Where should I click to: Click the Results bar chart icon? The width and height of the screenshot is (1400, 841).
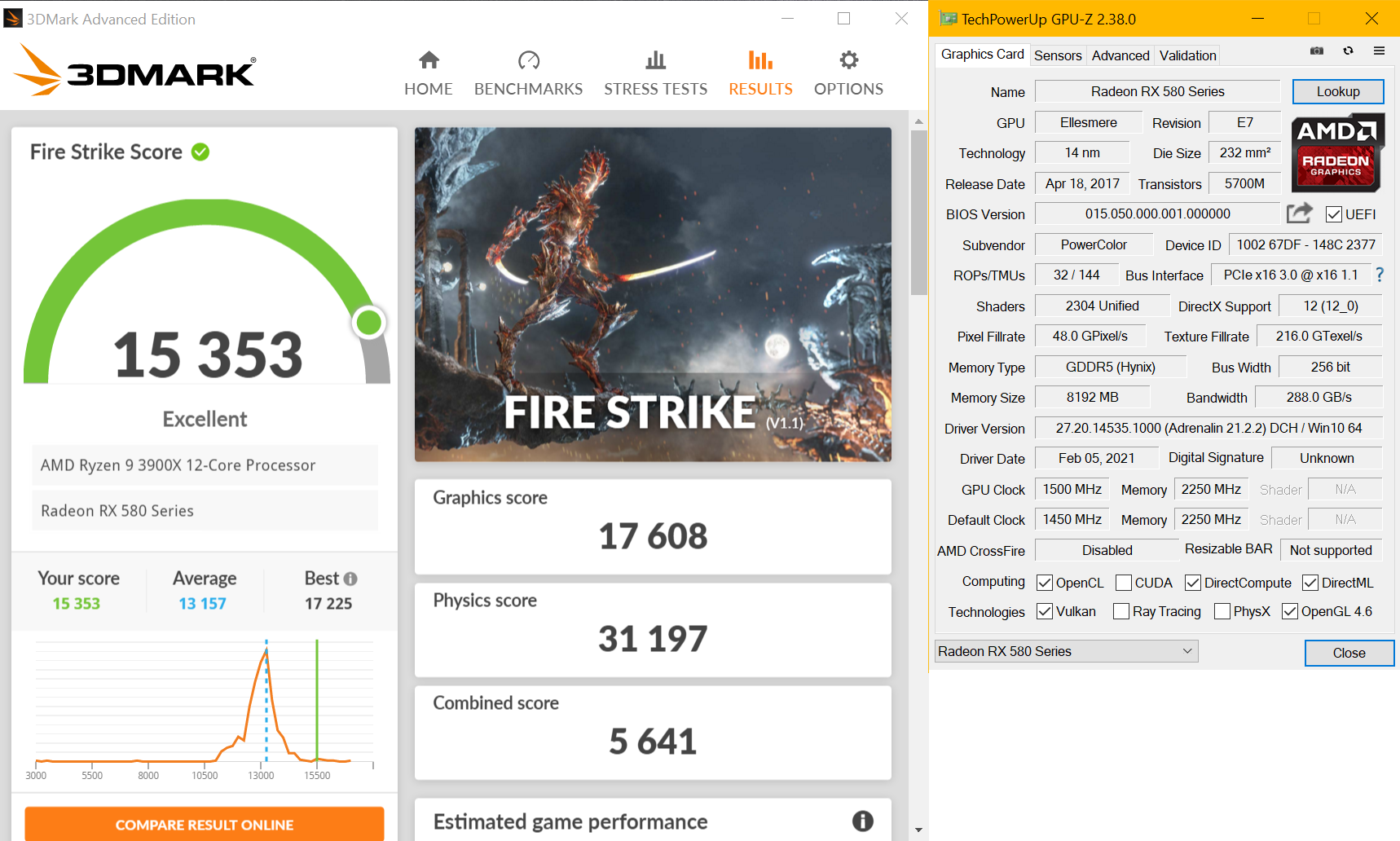[760, 60]
